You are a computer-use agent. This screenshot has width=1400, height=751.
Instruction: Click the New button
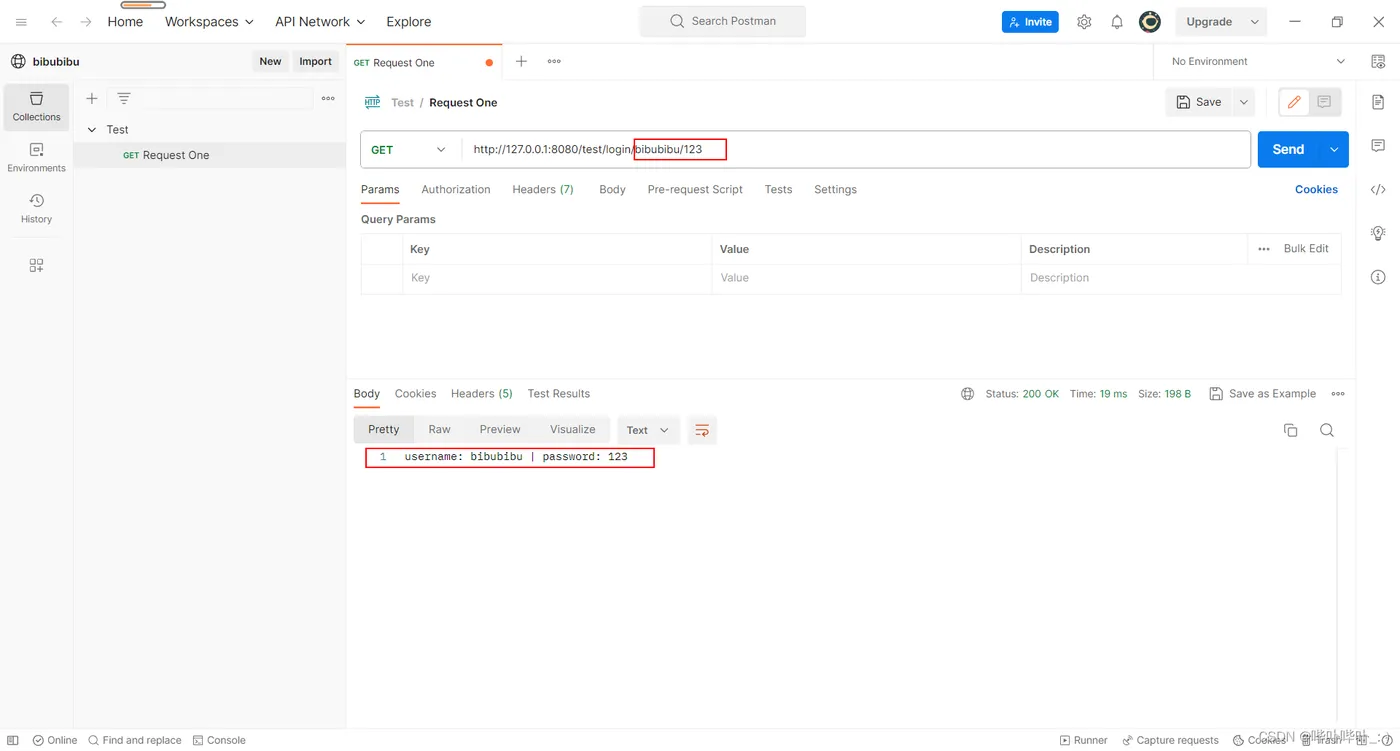pos(271,62)
